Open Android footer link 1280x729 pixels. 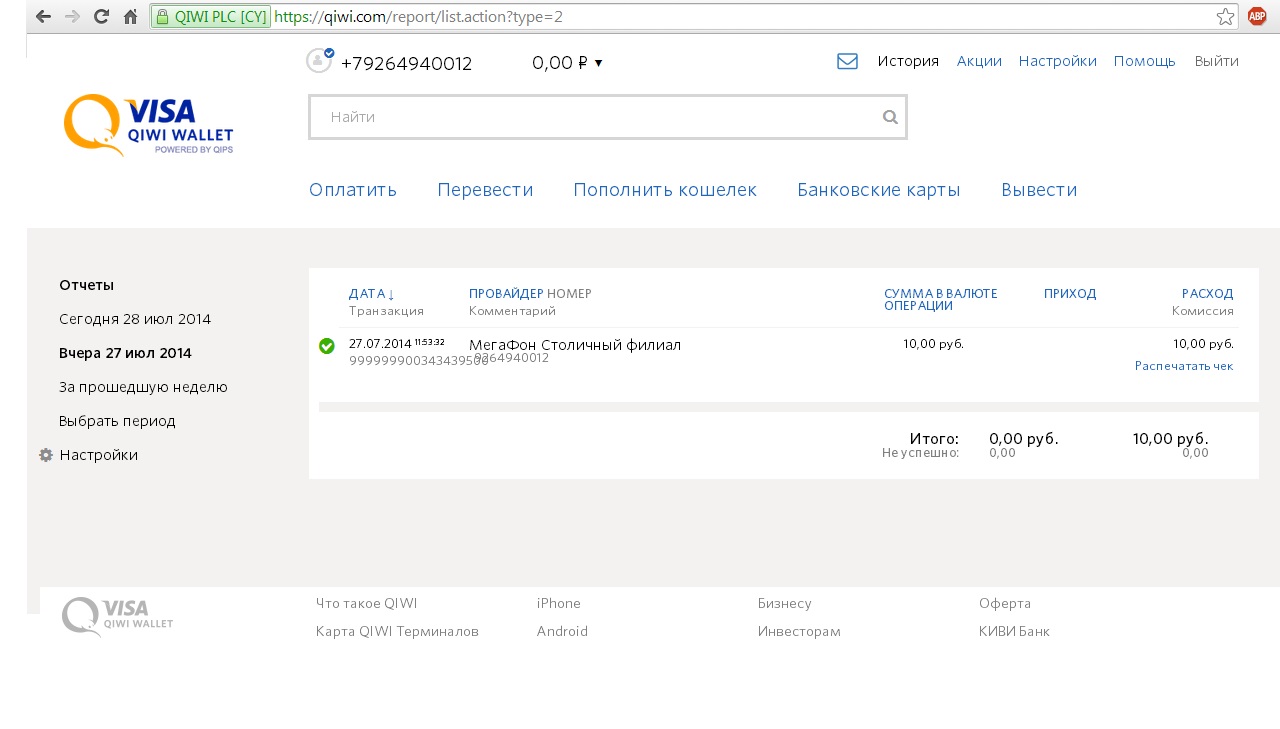coord(562,632)
